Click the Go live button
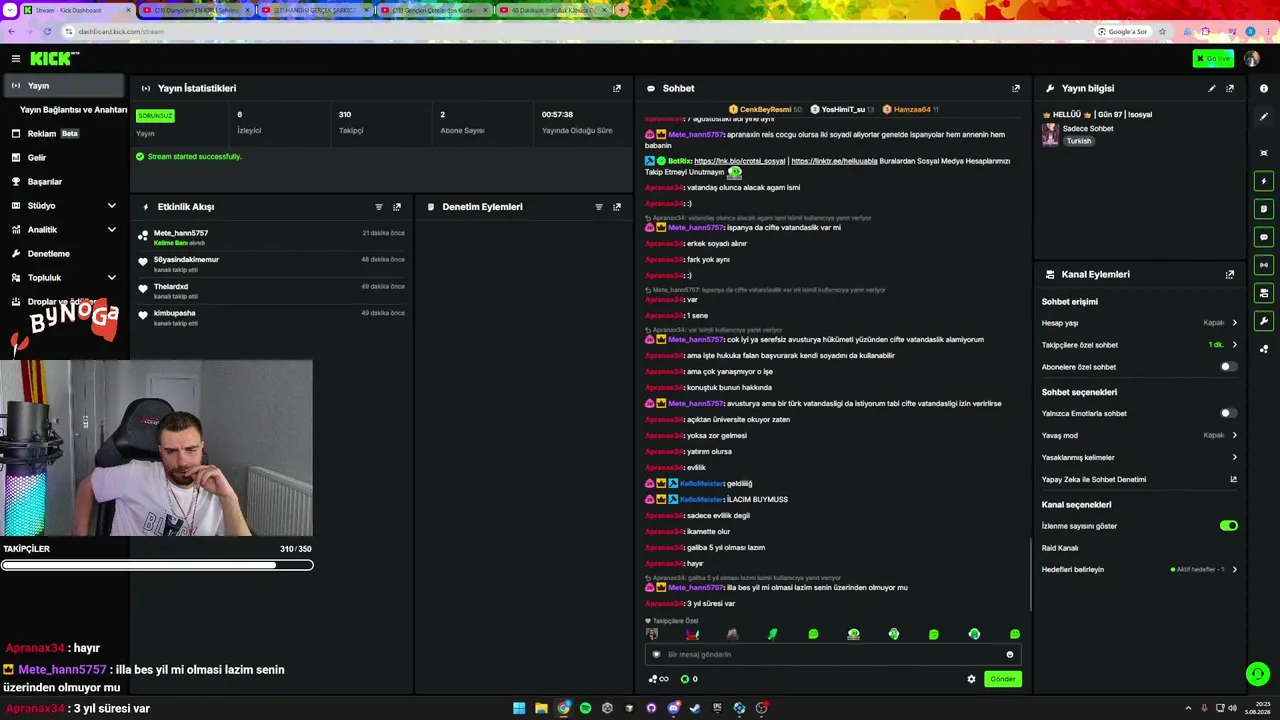The height and width of the screenshot is (720, 1280). [x=1213, y=59]
